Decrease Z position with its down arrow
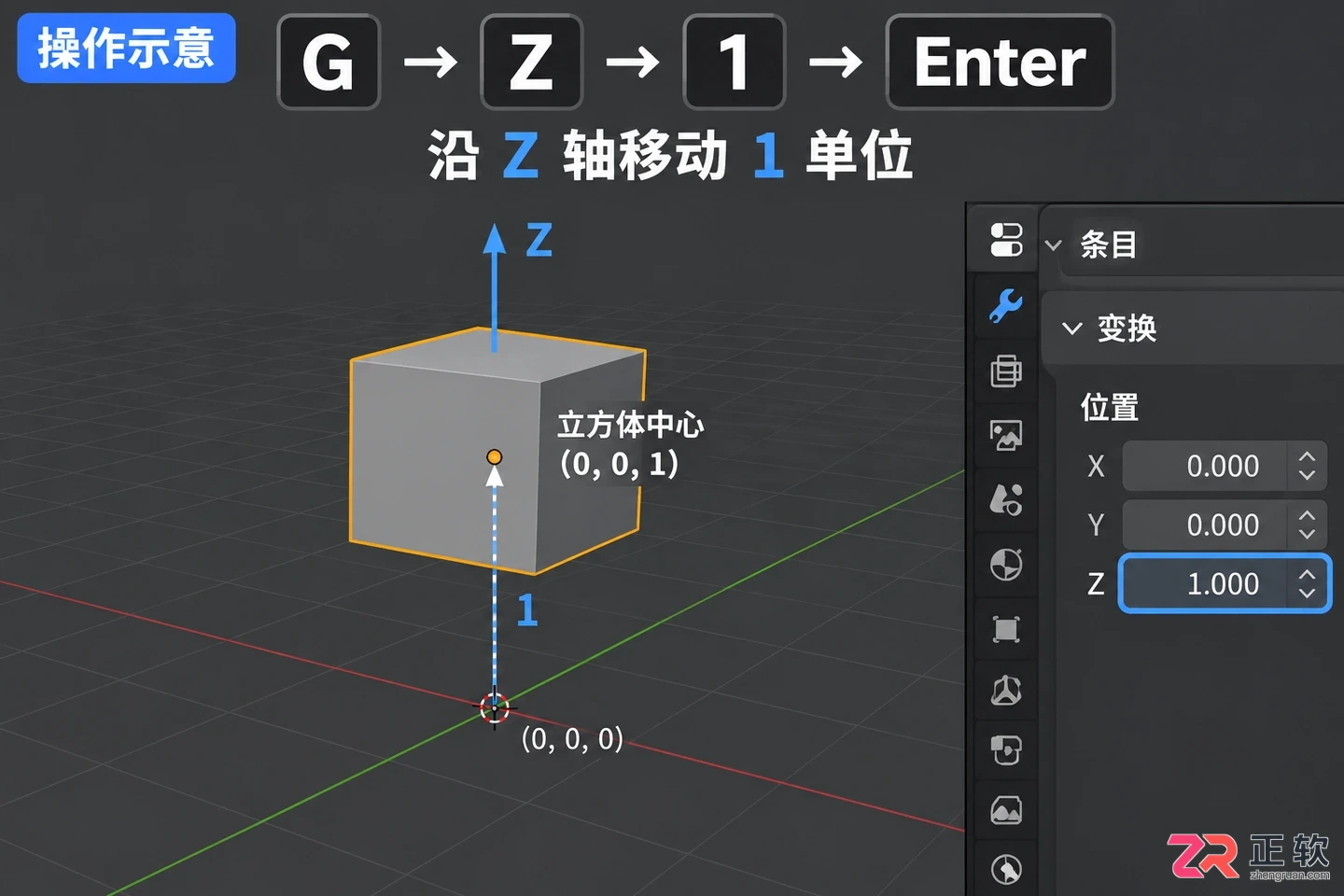The image size is (1344, 896). click(1307, 593)
